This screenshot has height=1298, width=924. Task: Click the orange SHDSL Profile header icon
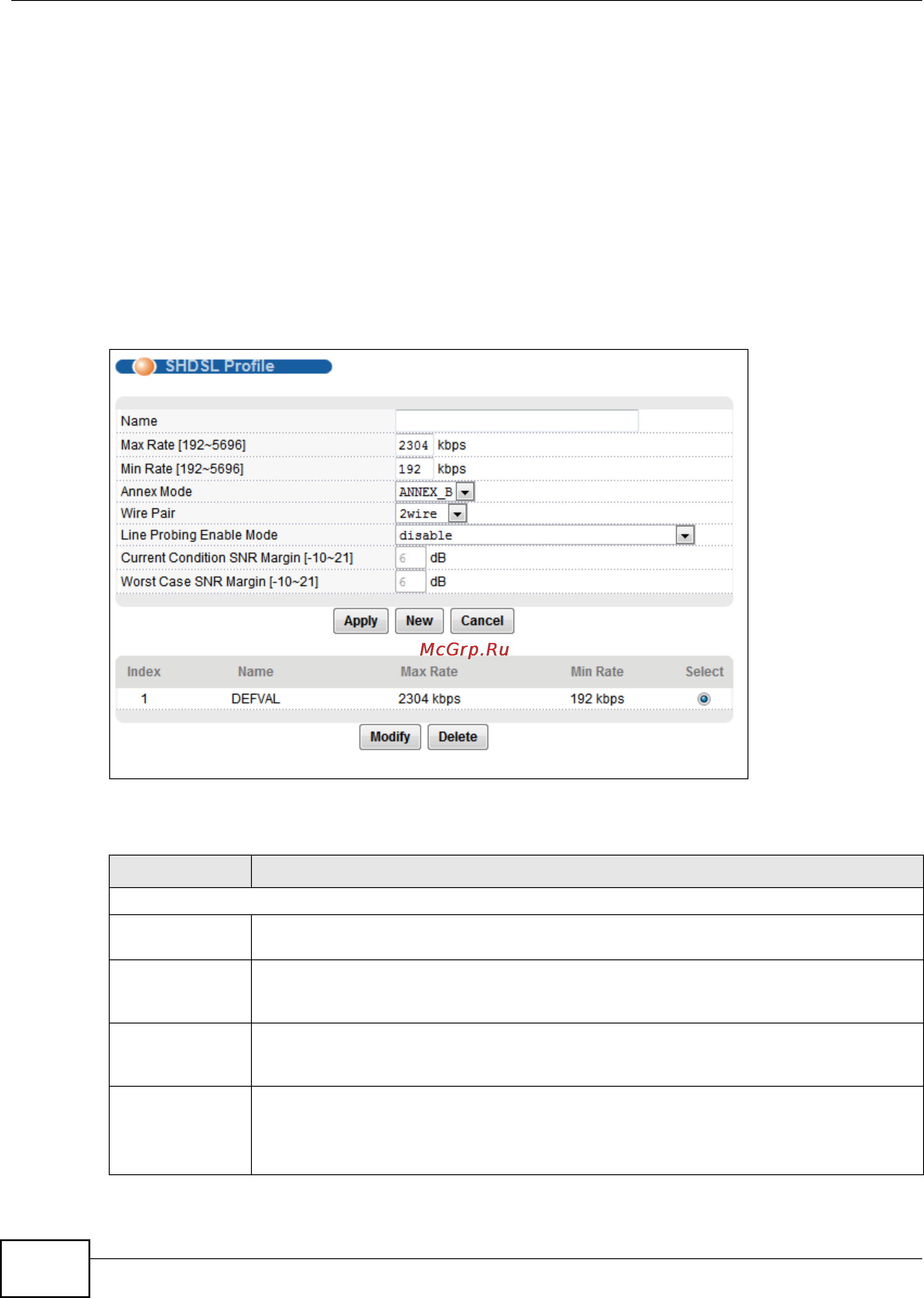(x=144, y=366)
